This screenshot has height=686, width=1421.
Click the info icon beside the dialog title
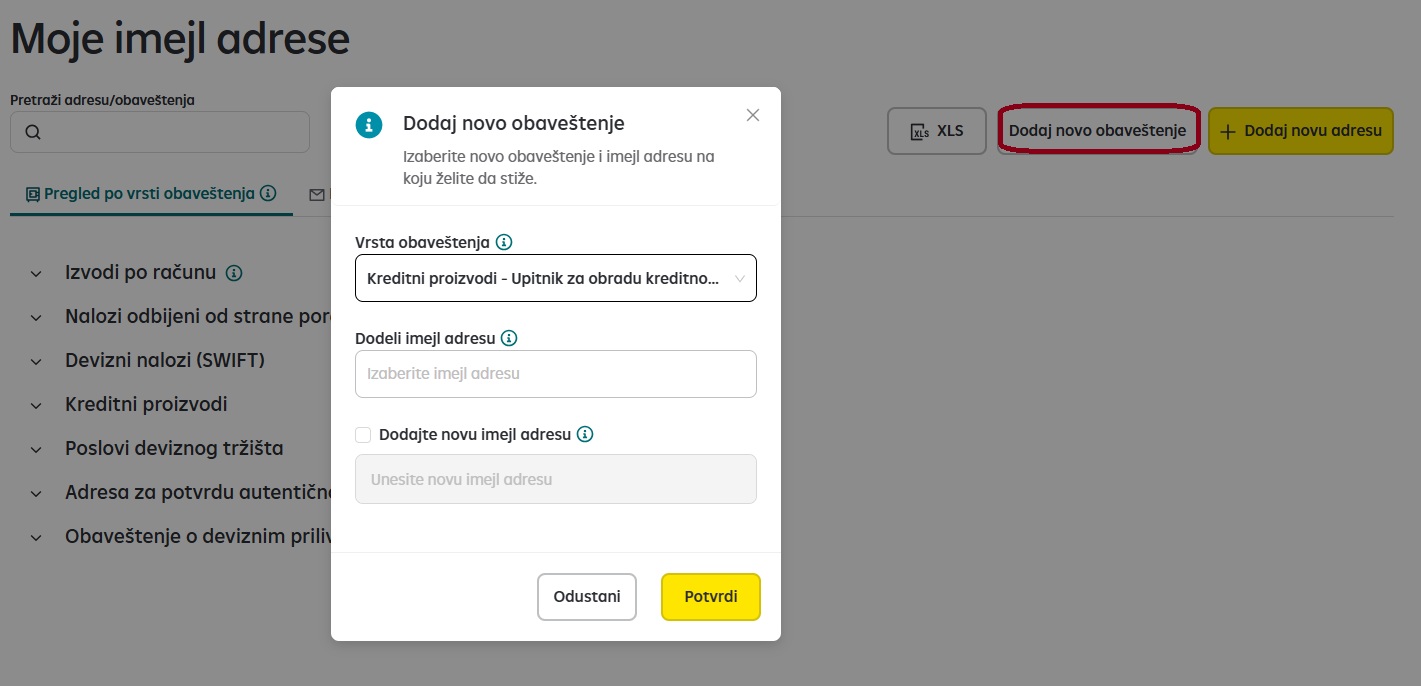(368, 124)
